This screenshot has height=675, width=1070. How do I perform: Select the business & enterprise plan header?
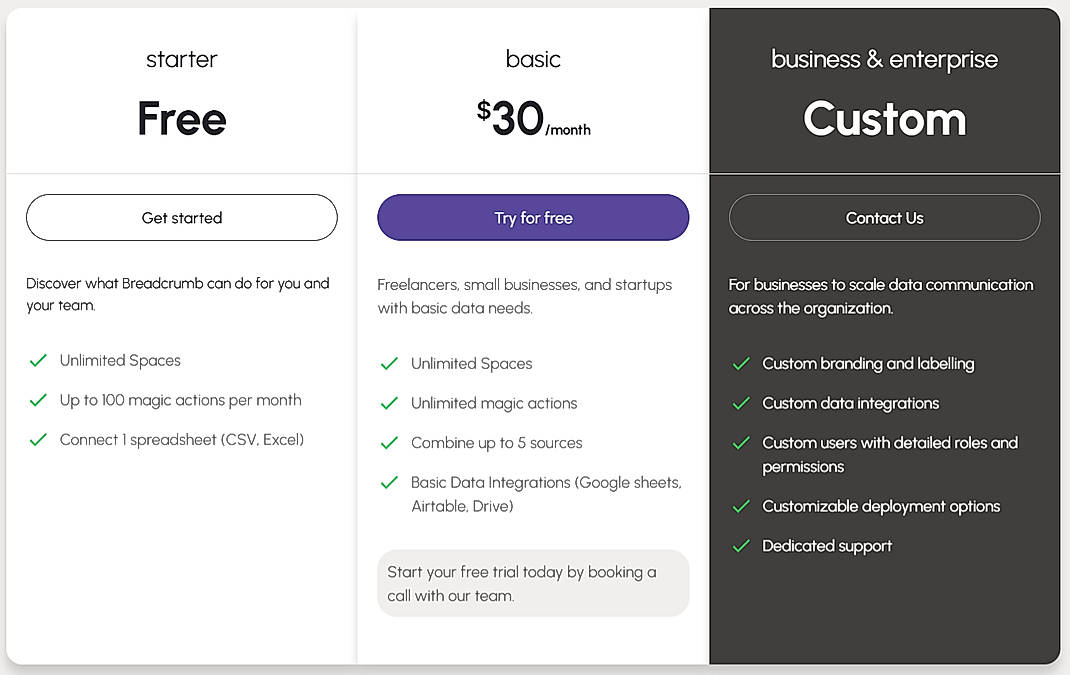click(884, 59)
